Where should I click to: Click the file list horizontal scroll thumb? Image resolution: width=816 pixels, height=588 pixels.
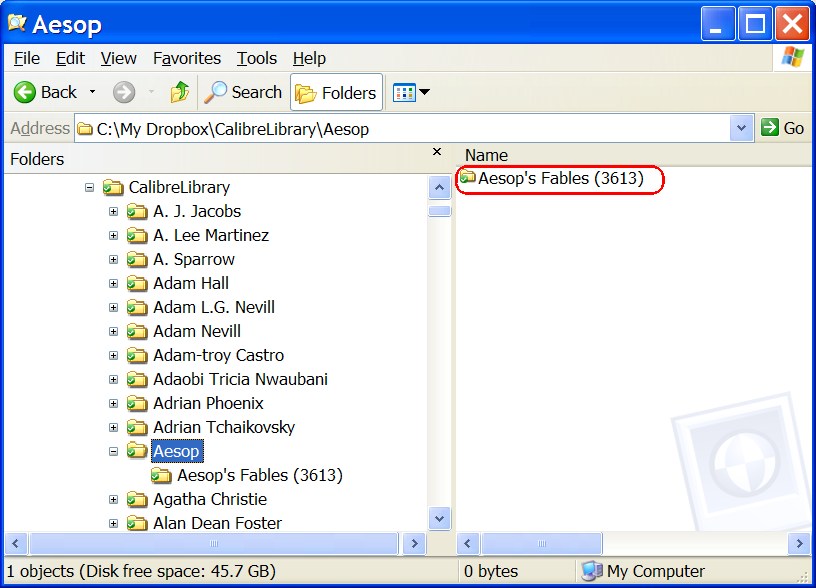pos(541,544)
